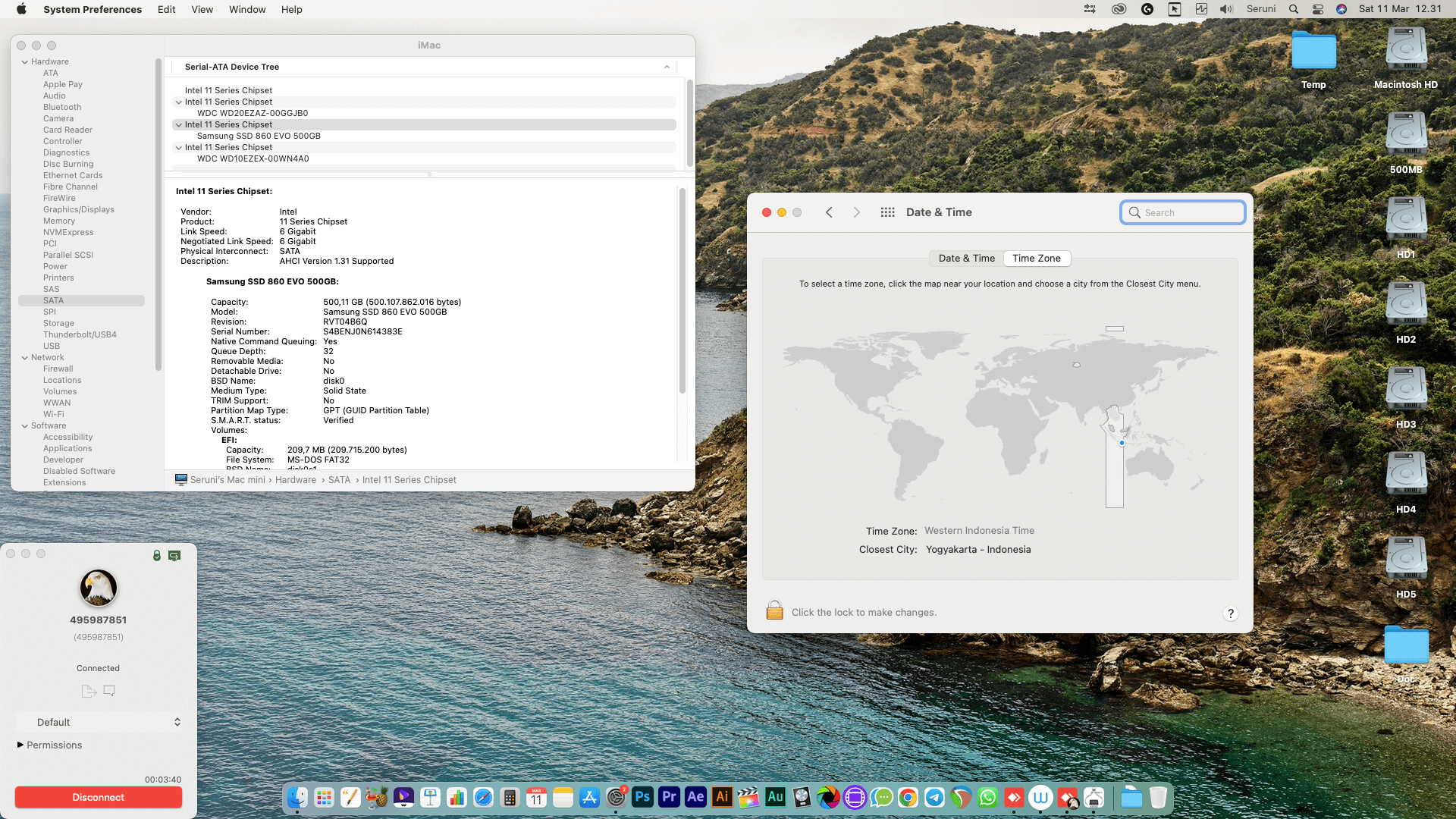Click the green lock security icon in AnyDesk
The width and height of the screenshot is (1456, 819).
157,556
